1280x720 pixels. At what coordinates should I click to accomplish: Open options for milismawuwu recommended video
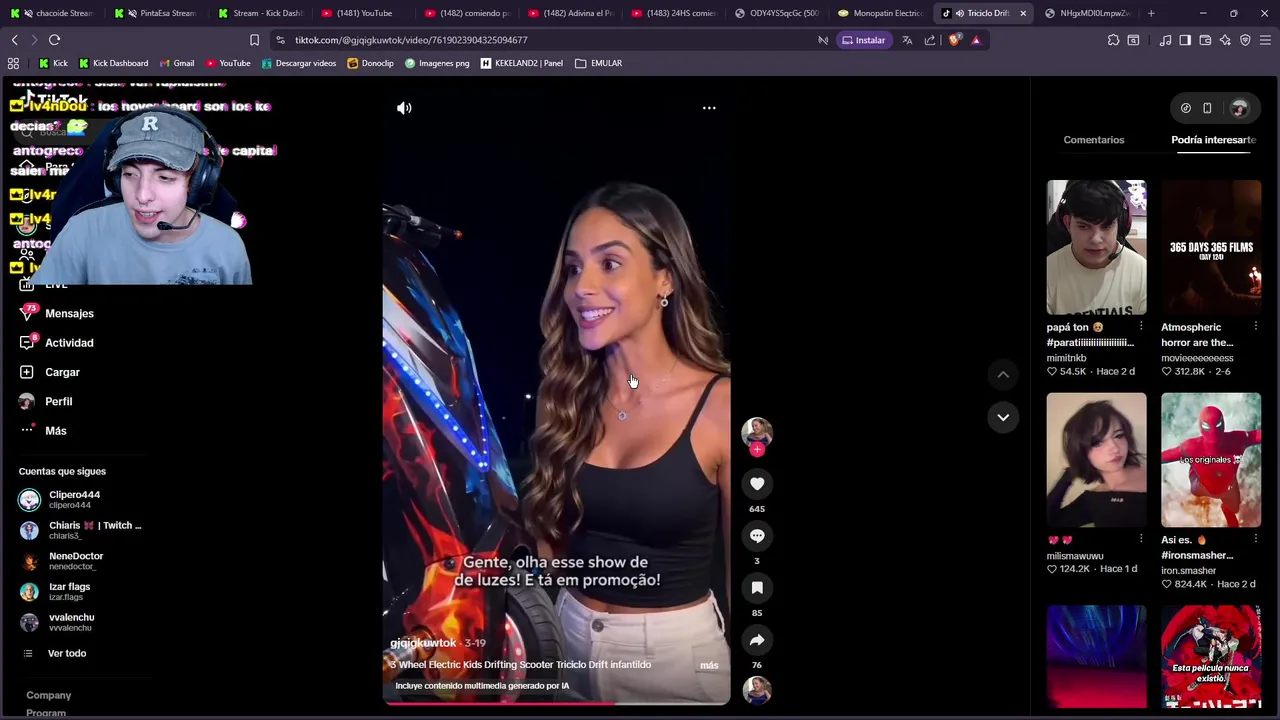1141,540
